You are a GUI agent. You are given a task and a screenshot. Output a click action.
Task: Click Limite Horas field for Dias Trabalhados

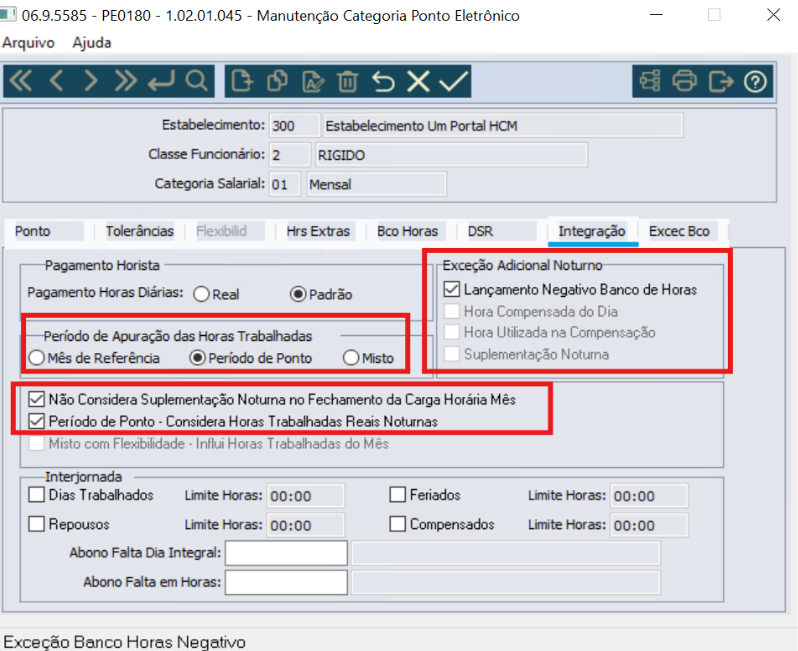[x=305, y=496]
